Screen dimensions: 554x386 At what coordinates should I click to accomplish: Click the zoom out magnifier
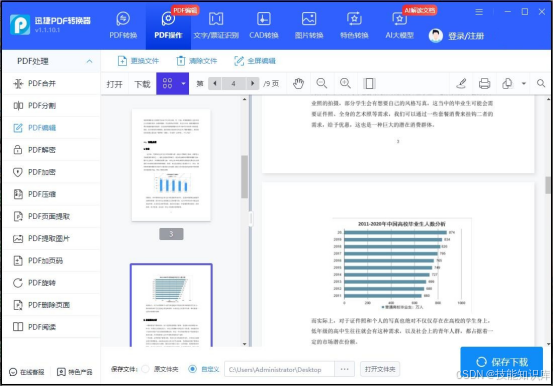pyautogui.click(x=322, y=84)
